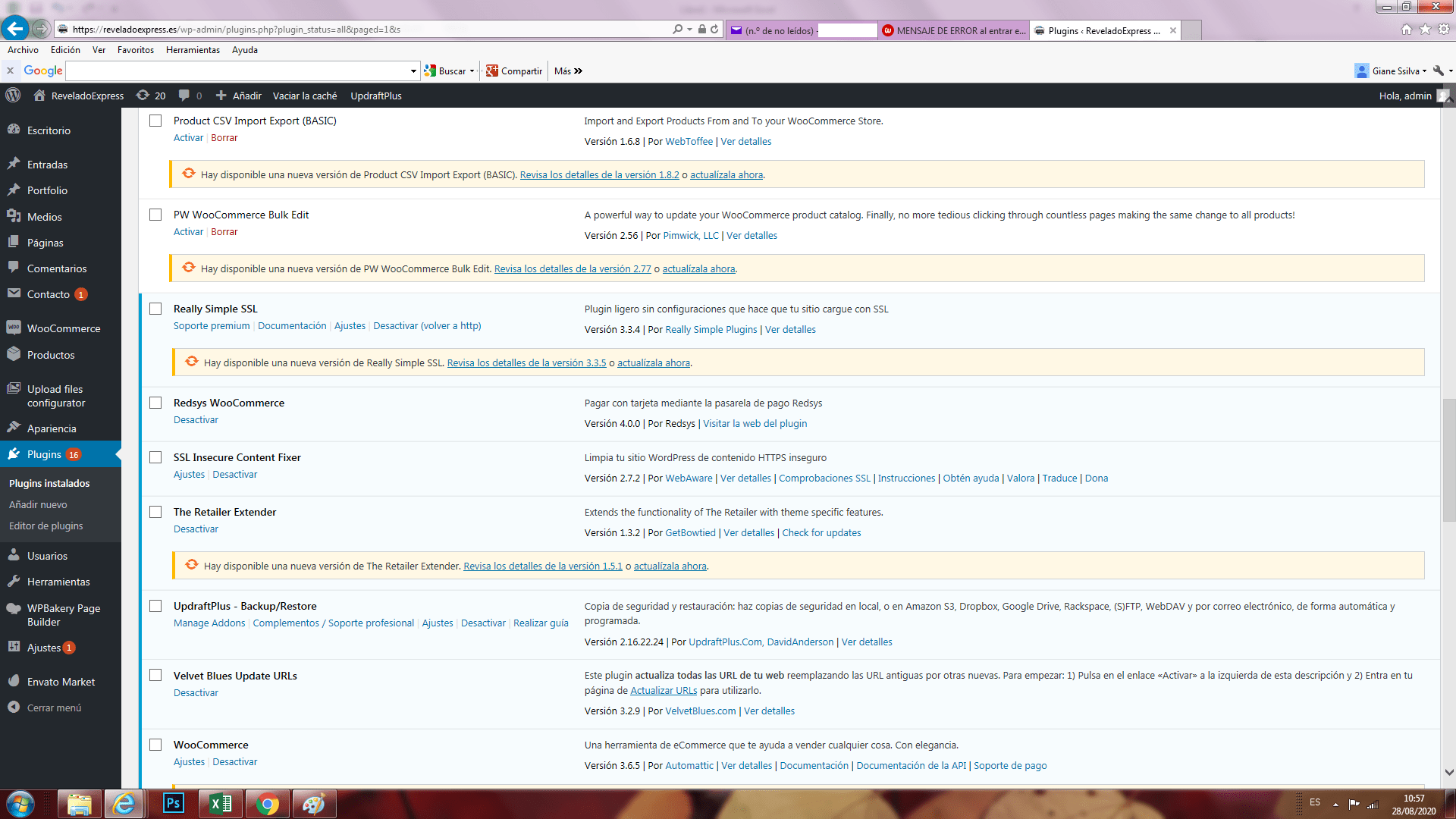Open the Herramientas browser menu

click(193, 50)
